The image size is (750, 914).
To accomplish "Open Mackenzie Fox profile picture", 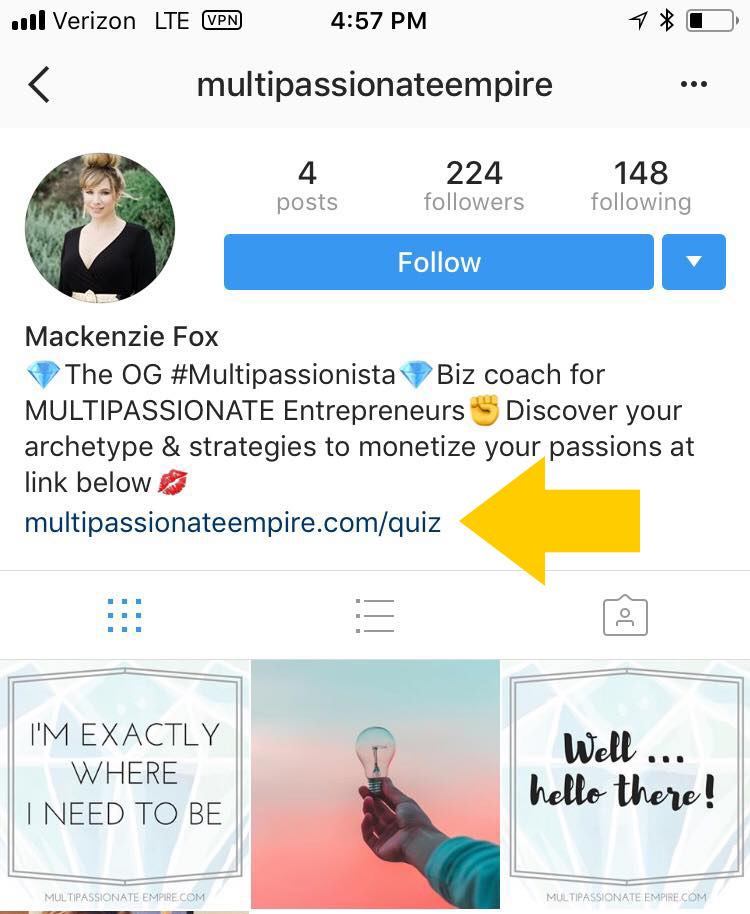I will coord(100,228).
